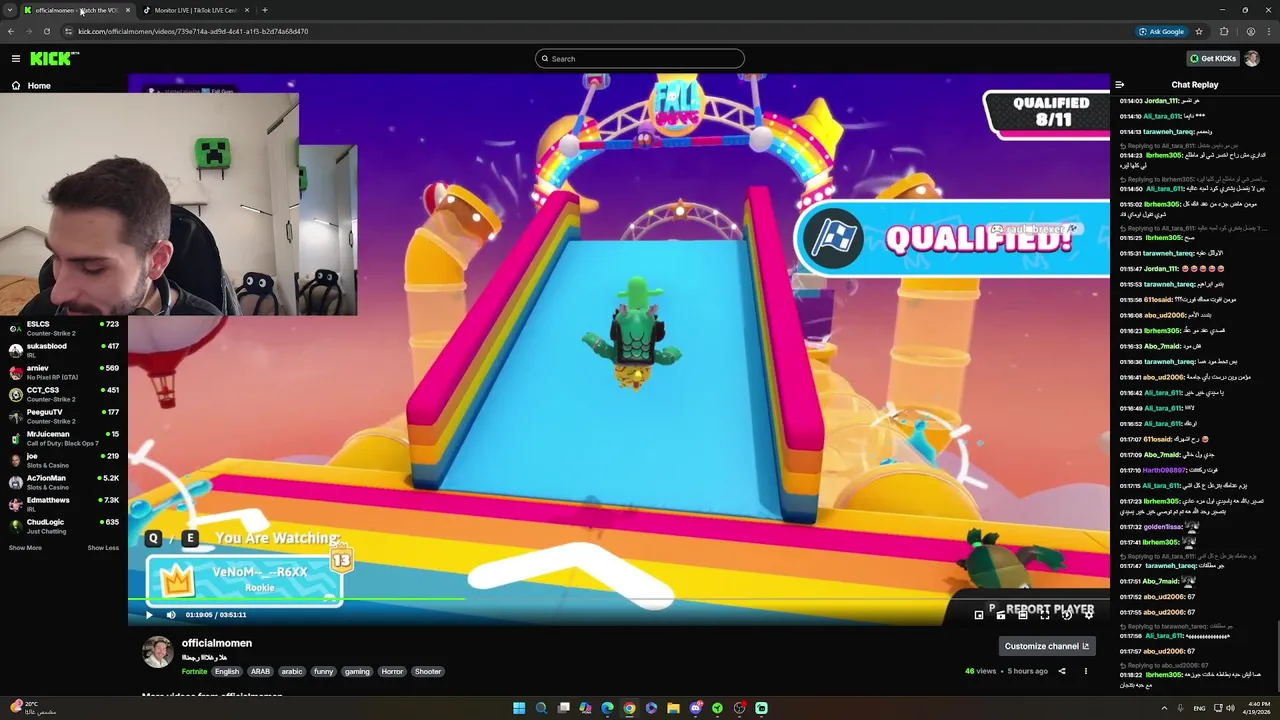The width and height of the screenshot is (1280, 720).
Task: Open the Kick hamburger sidebar menu
Action: pos(16,59)
